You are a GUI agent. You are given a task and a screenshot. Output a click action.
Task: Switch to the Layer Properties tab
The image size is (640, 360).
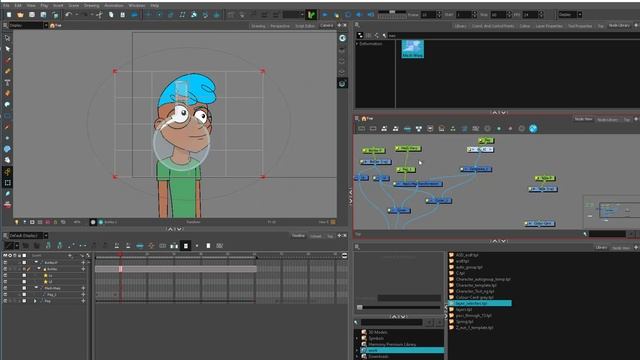pyautogui.click(x=549, y=26)
